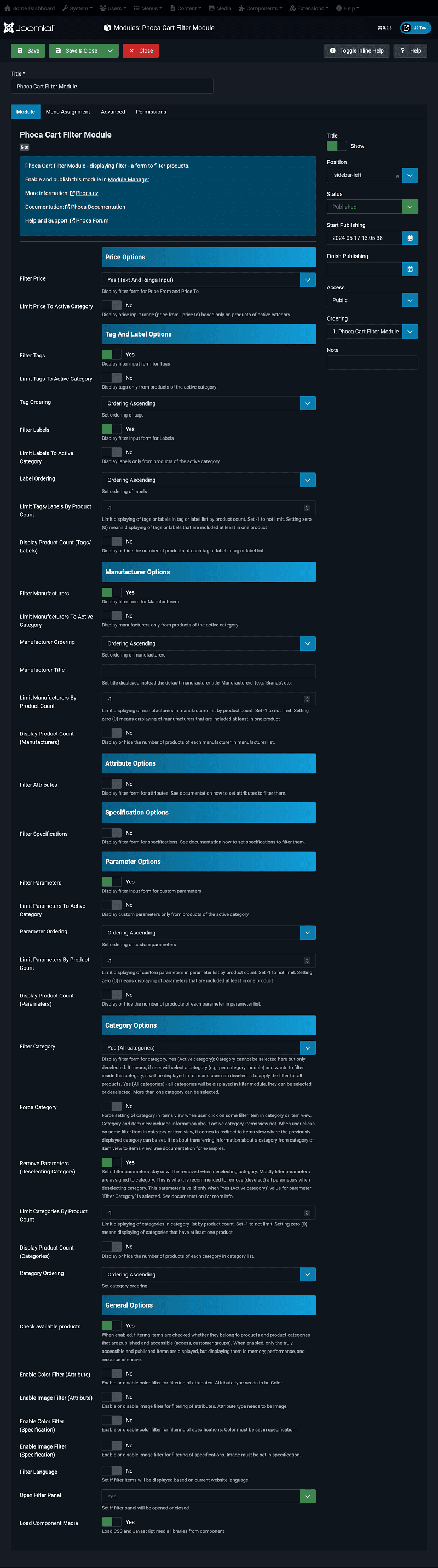This screenshot has height=1568, width=438.
Task: Open the Permissions tab
Action: click(x=151, y=112)
